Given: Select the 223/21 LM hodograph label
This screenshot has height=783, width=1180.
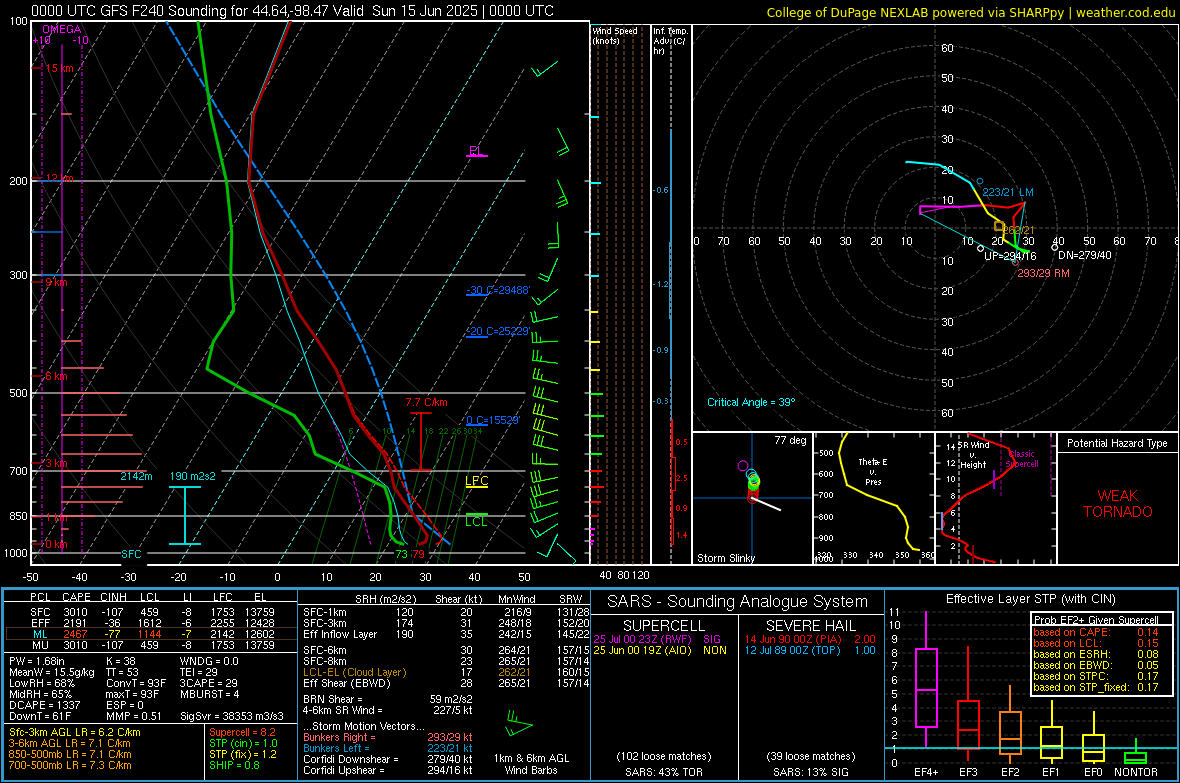Looking at the screenshot, I should [x=1008, y=193].
